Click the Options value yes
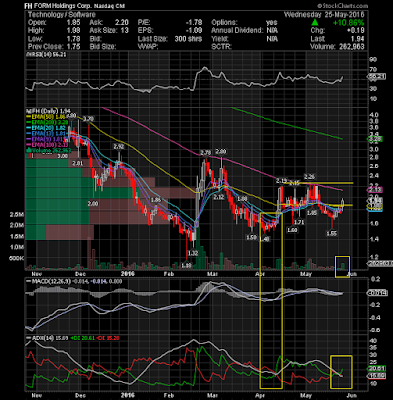 point(272,23)
